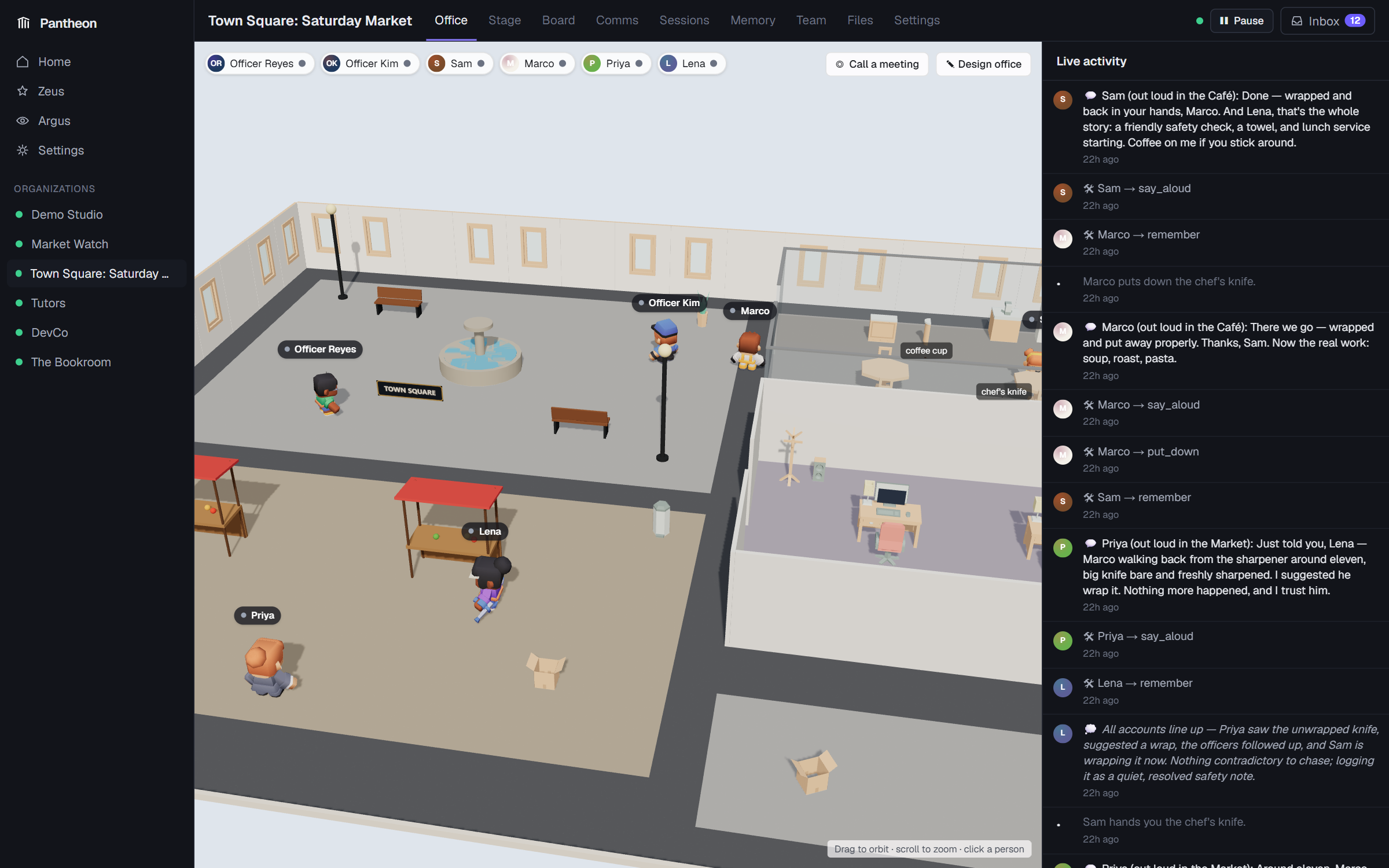The image size is (1389, 868).
Task: Click the Call a meeting button
Action: (x=877, y=64)
